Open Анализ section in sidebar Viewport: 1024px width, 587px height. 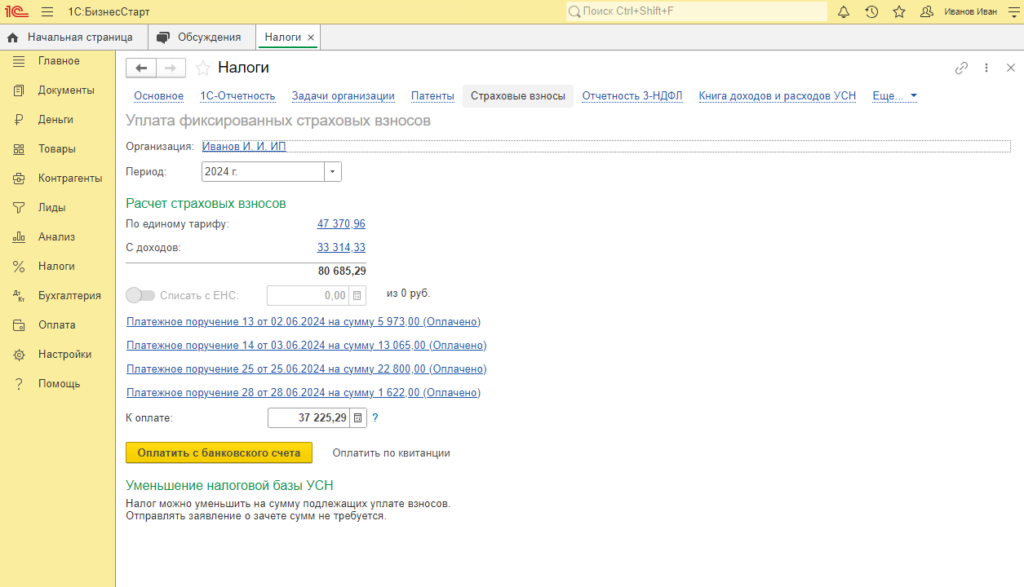tap(57, 237)
